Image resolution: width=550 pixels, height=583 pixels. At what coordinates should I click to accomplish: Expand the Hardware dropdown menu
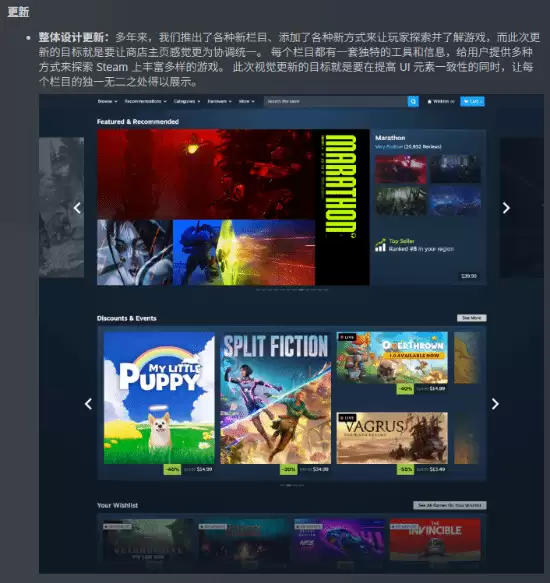(219, 101)
